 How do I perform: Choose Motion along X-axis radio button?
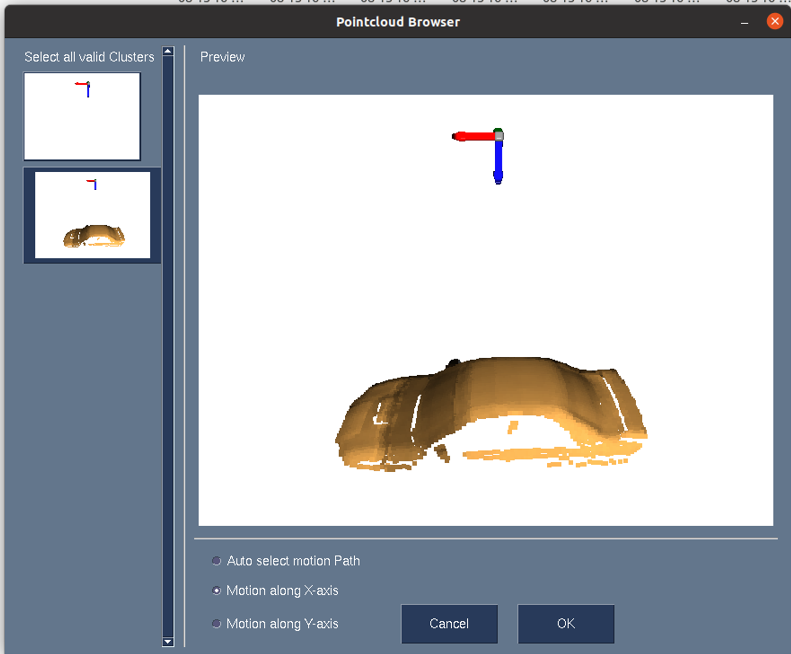[x=216, y=590]
